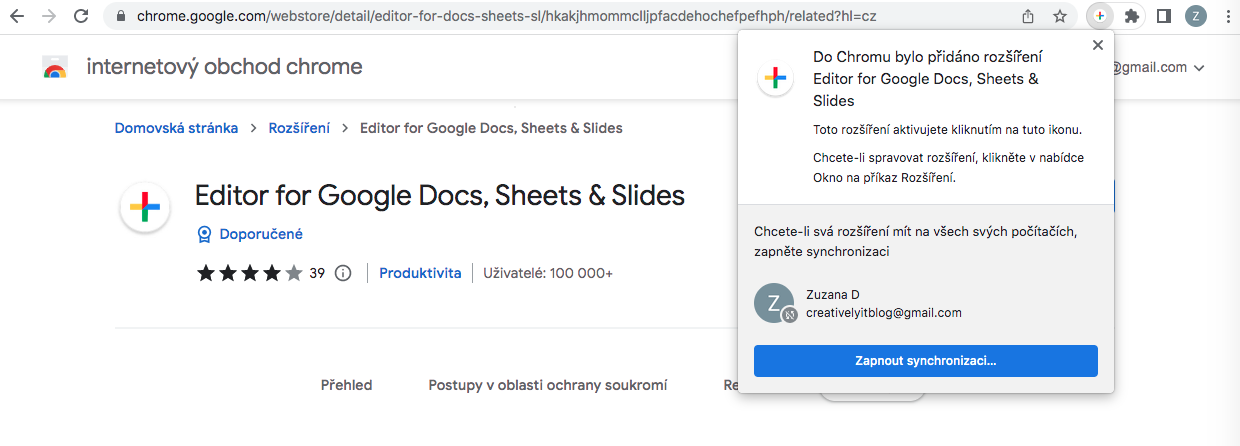This screenshot has height=446, width=1240.
Task: Open the Domovská stránka breadcrumb link
Action: pyautogui.click(x=176, y=128)
